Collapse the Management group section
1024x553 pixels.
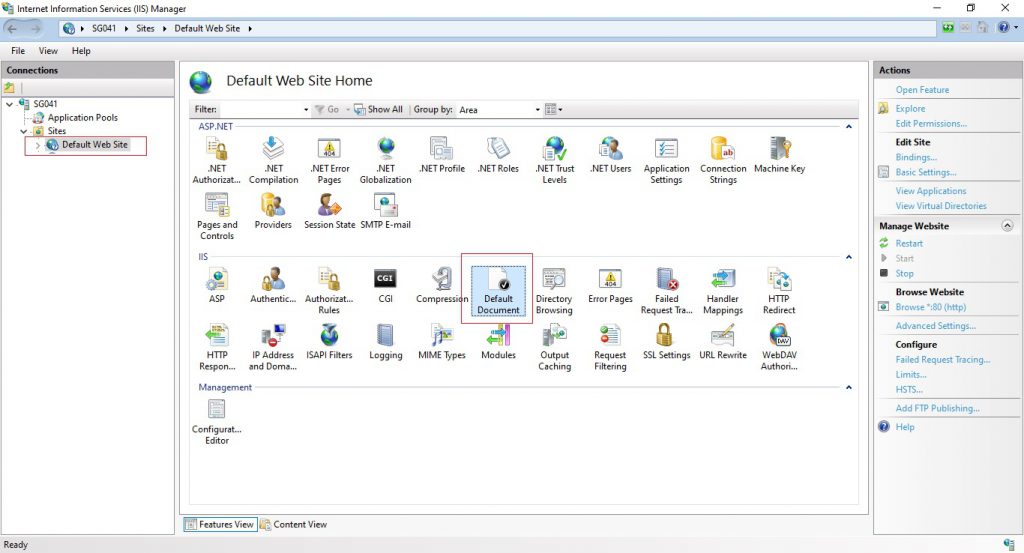point(848,387)
